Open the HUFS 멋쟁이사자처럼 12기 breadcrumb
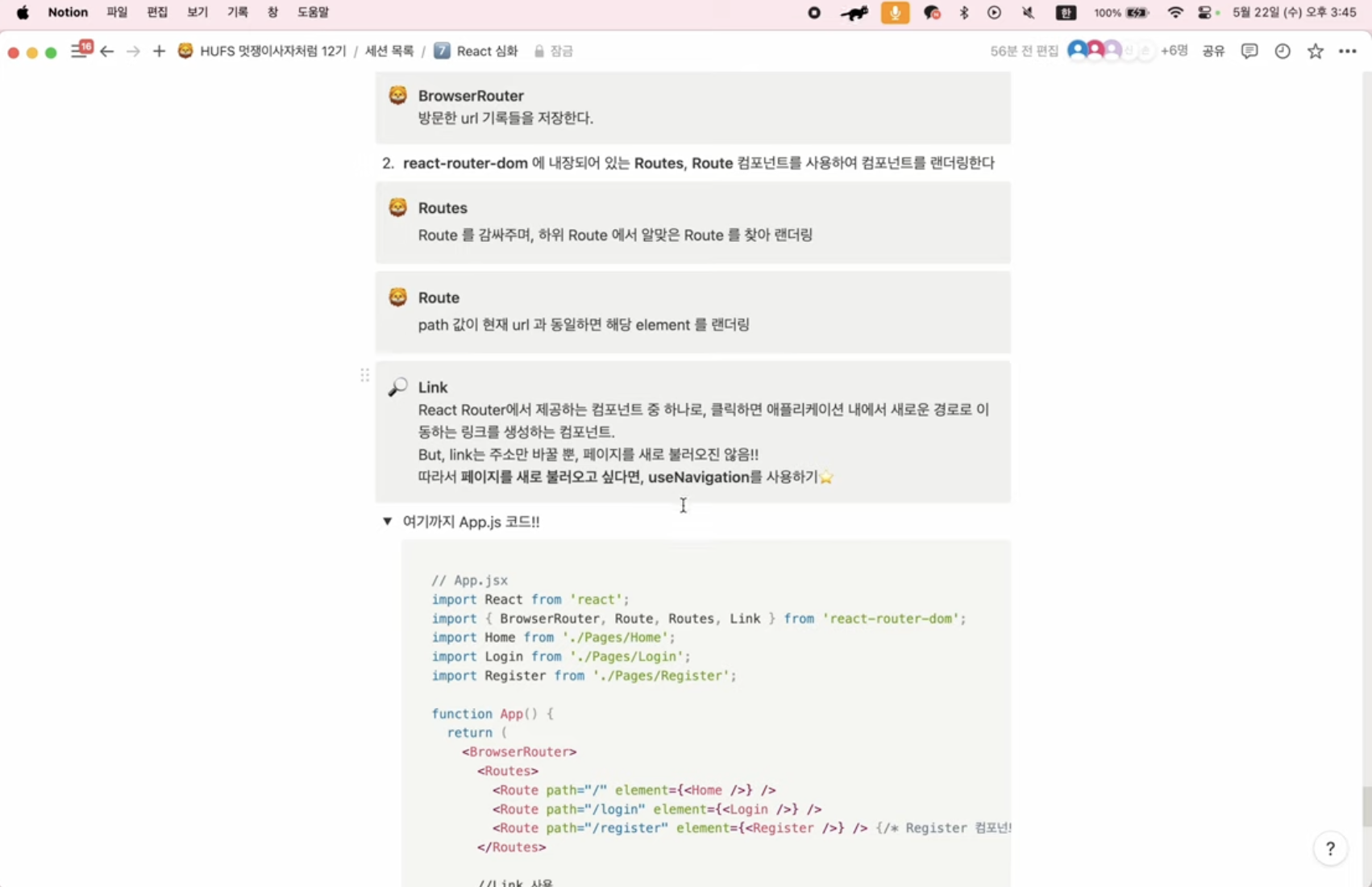The height and width of the screenshot is (887, 1372). click(262, 51)
